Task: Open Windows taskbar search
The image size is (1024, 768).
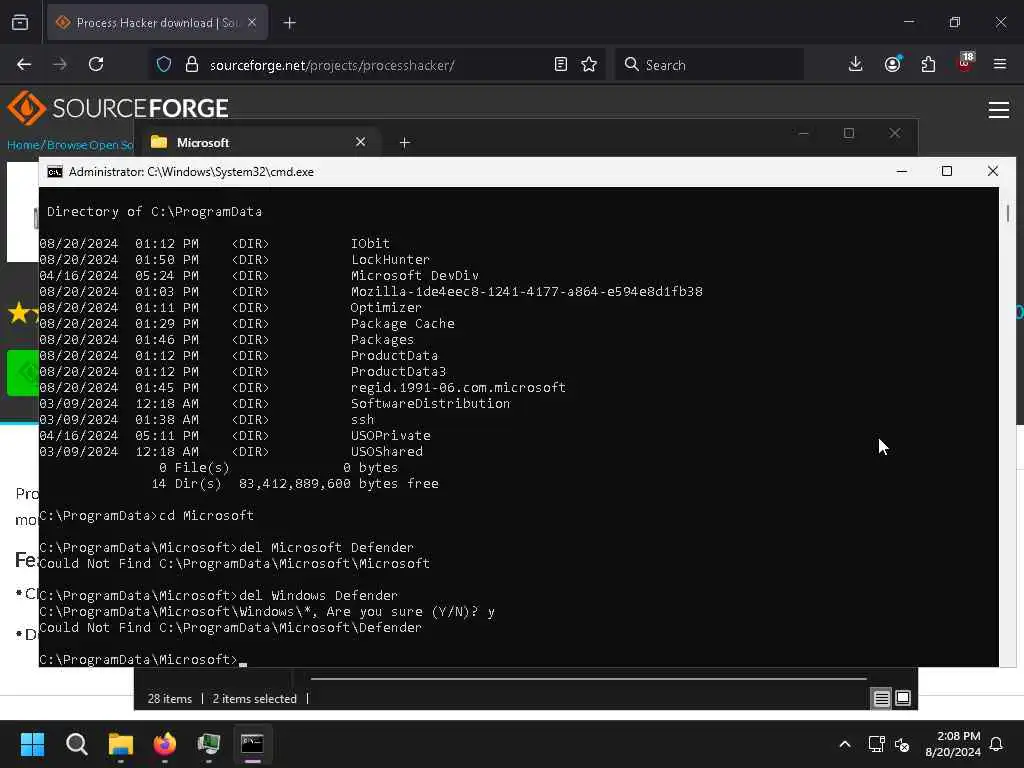Action: [x=76, y=744]
